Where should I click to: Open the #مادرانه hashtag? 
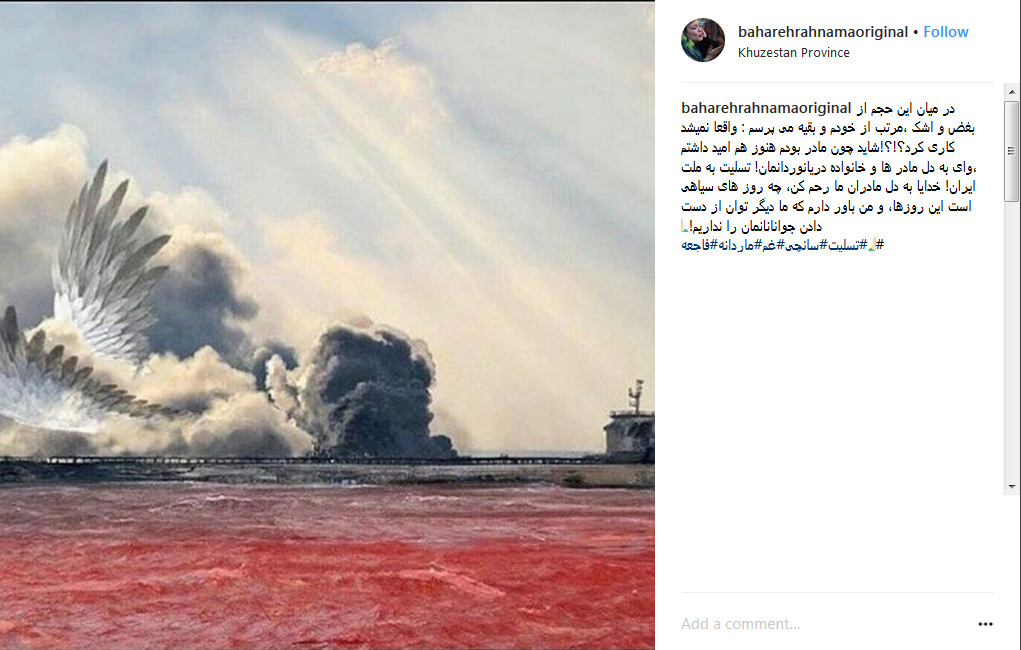click(x=738, y=246)
